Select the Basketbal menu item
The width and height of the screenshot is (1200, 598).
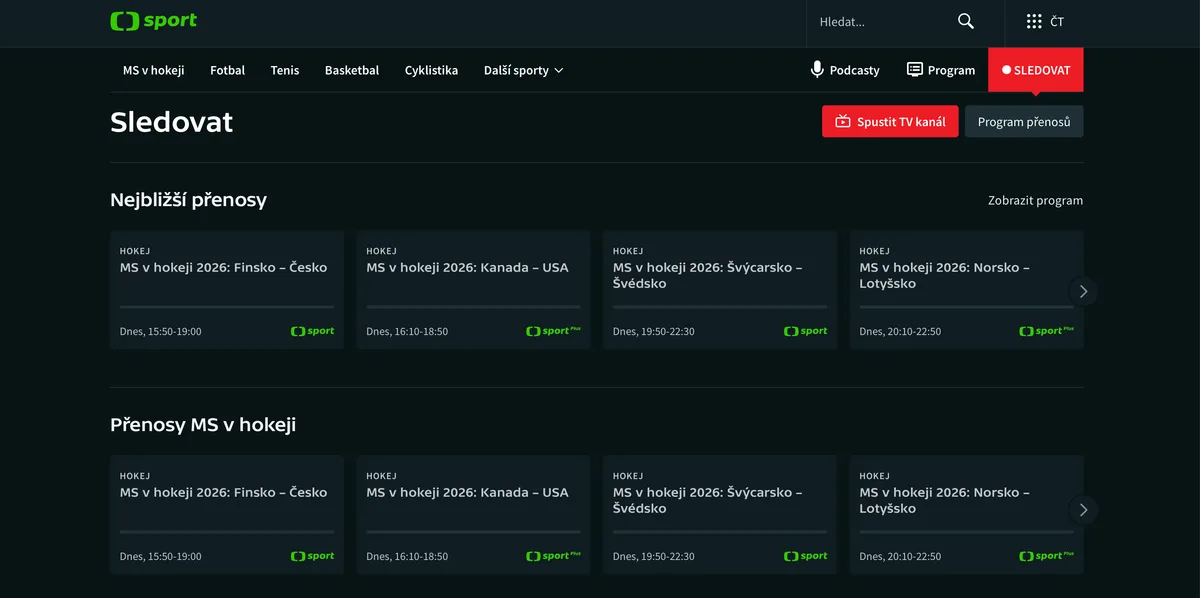point(352,70)
